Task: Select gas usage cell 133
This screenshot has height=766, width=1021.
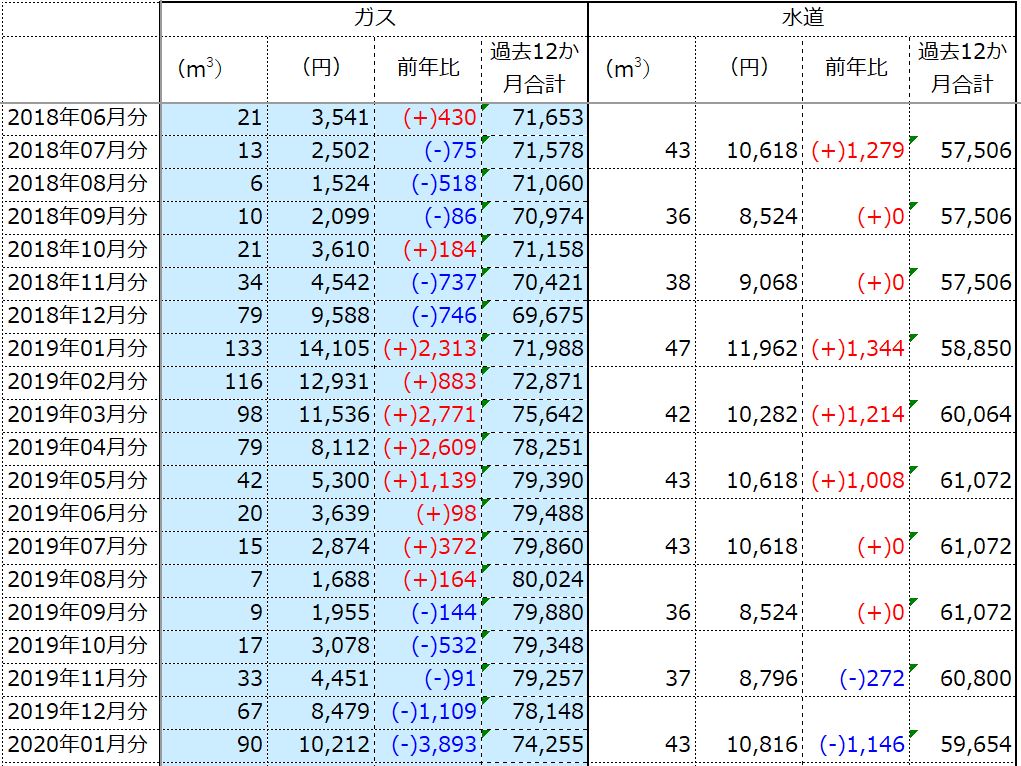Action: coord(214,350)
